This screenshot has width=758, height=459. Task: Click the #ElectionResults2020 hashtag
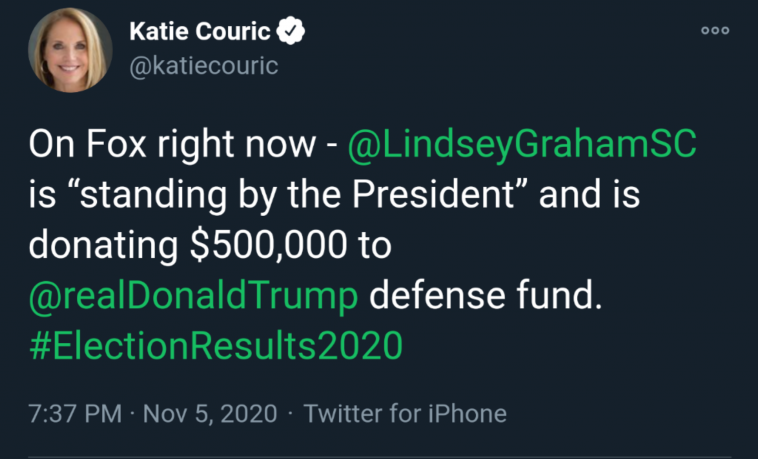point(215,345)
